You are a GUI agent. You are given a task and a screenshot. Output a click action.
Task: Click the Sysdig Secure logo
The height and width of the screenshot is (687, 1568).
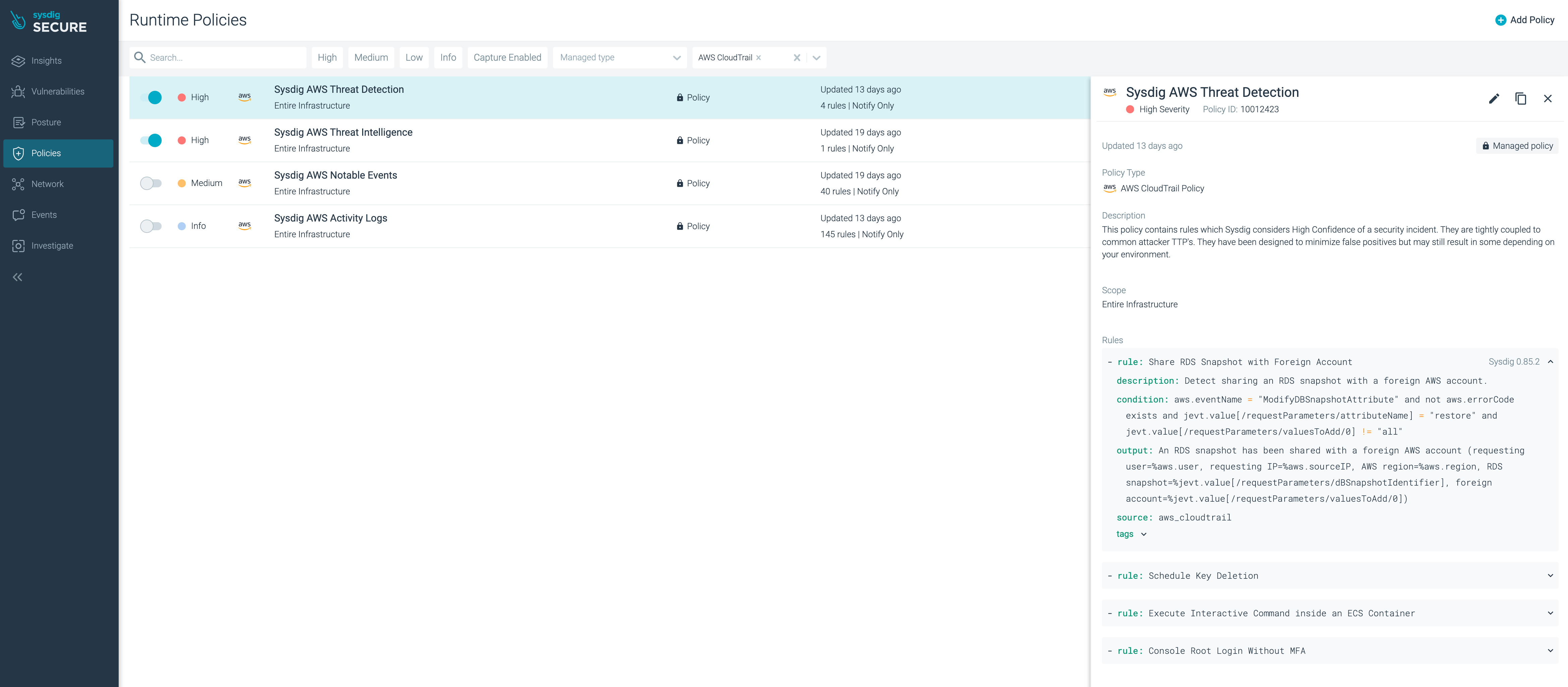coord(49,21)
